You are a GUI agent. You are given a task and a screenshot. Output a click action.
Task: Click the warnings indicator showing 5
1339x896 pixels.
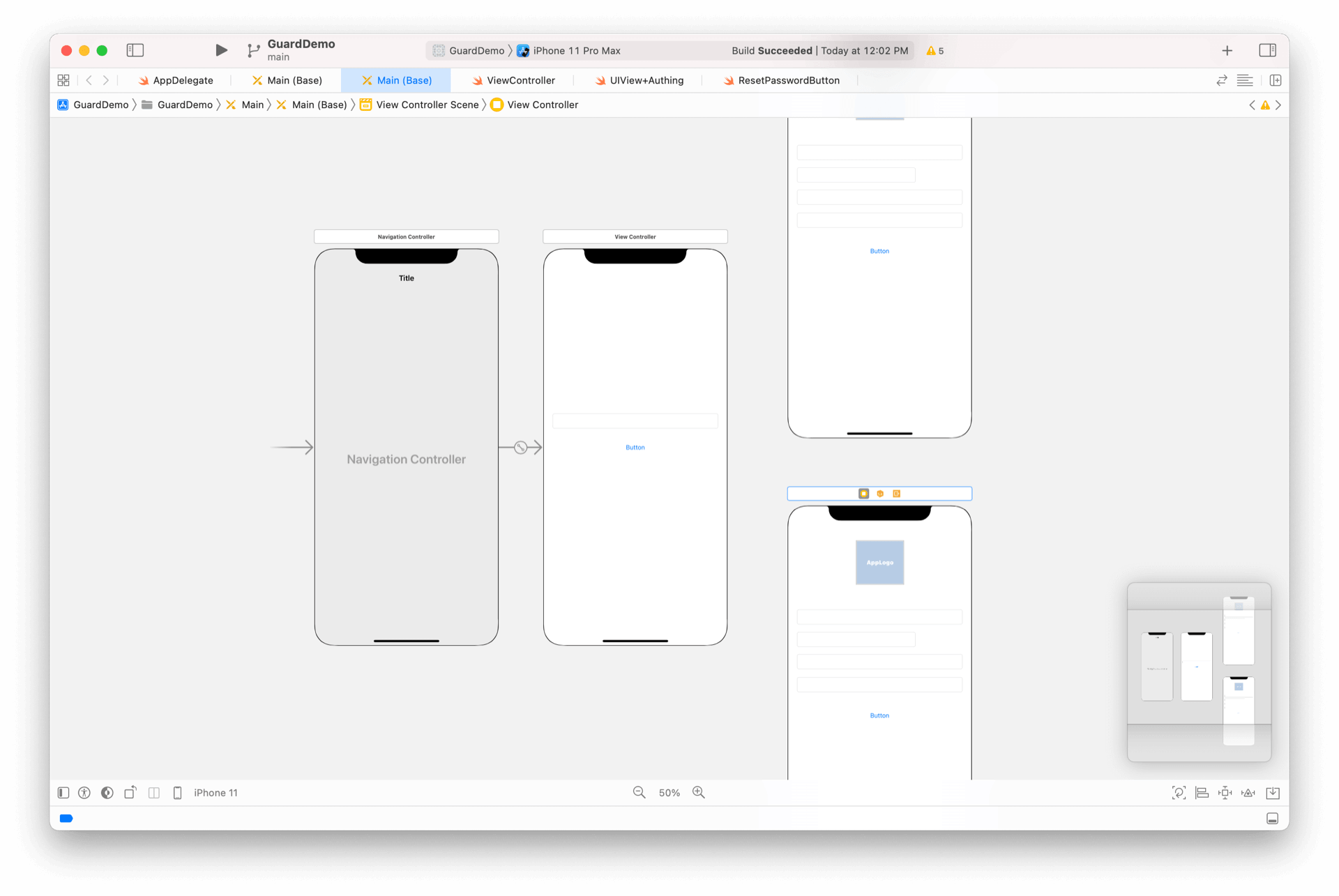(935, 50)
